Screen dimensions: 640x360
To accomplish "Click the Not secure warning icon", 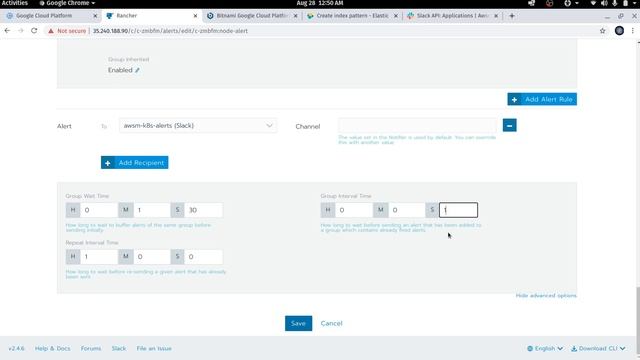I will pos(51,31).
